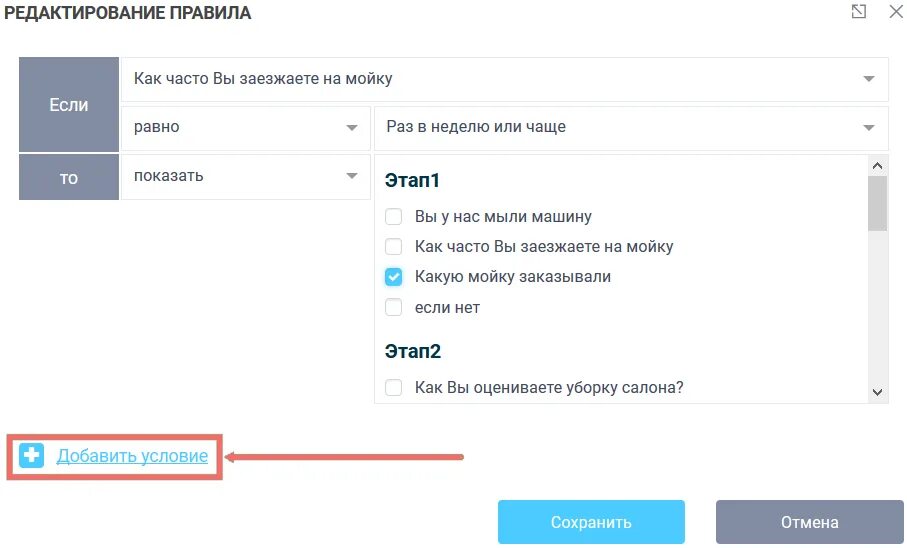The width and height of the screenshot is (907, 548).
Task: Expand the 'Раз в неделю или чаще' value dropdown
Action: 632,127
